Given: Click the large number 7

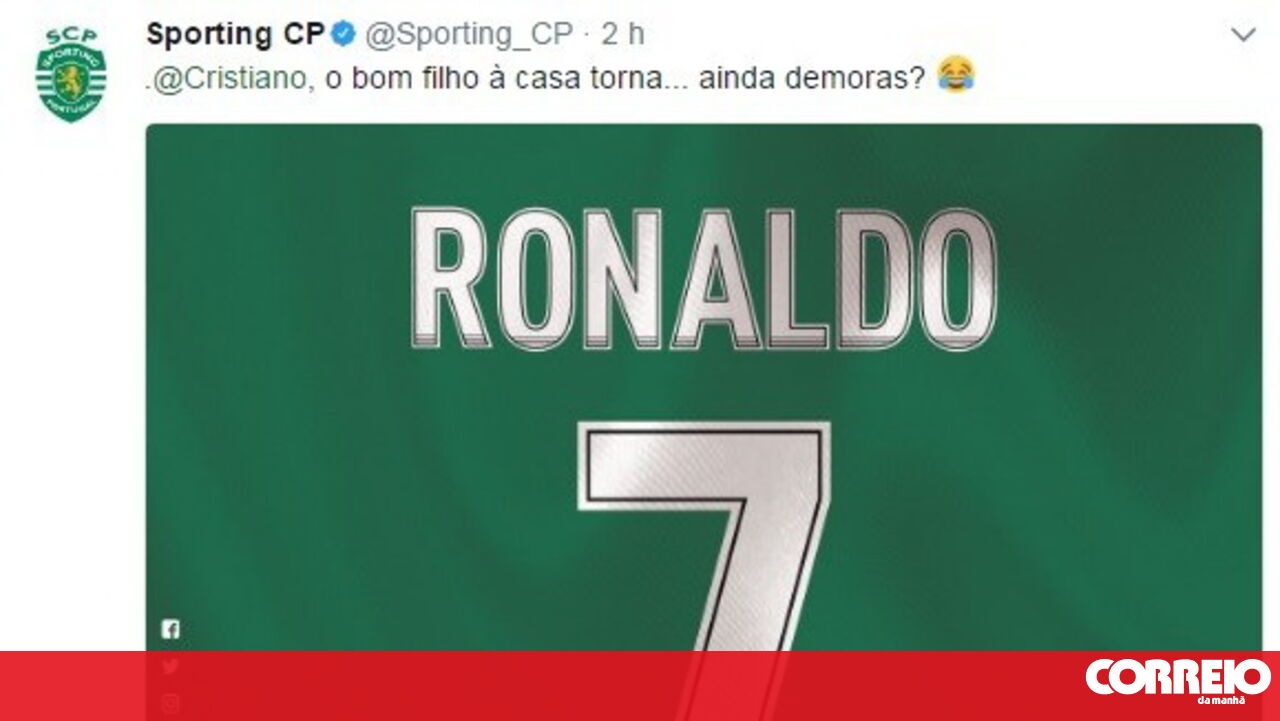Looking at the screenshot, I should click(x=704, y=536).
